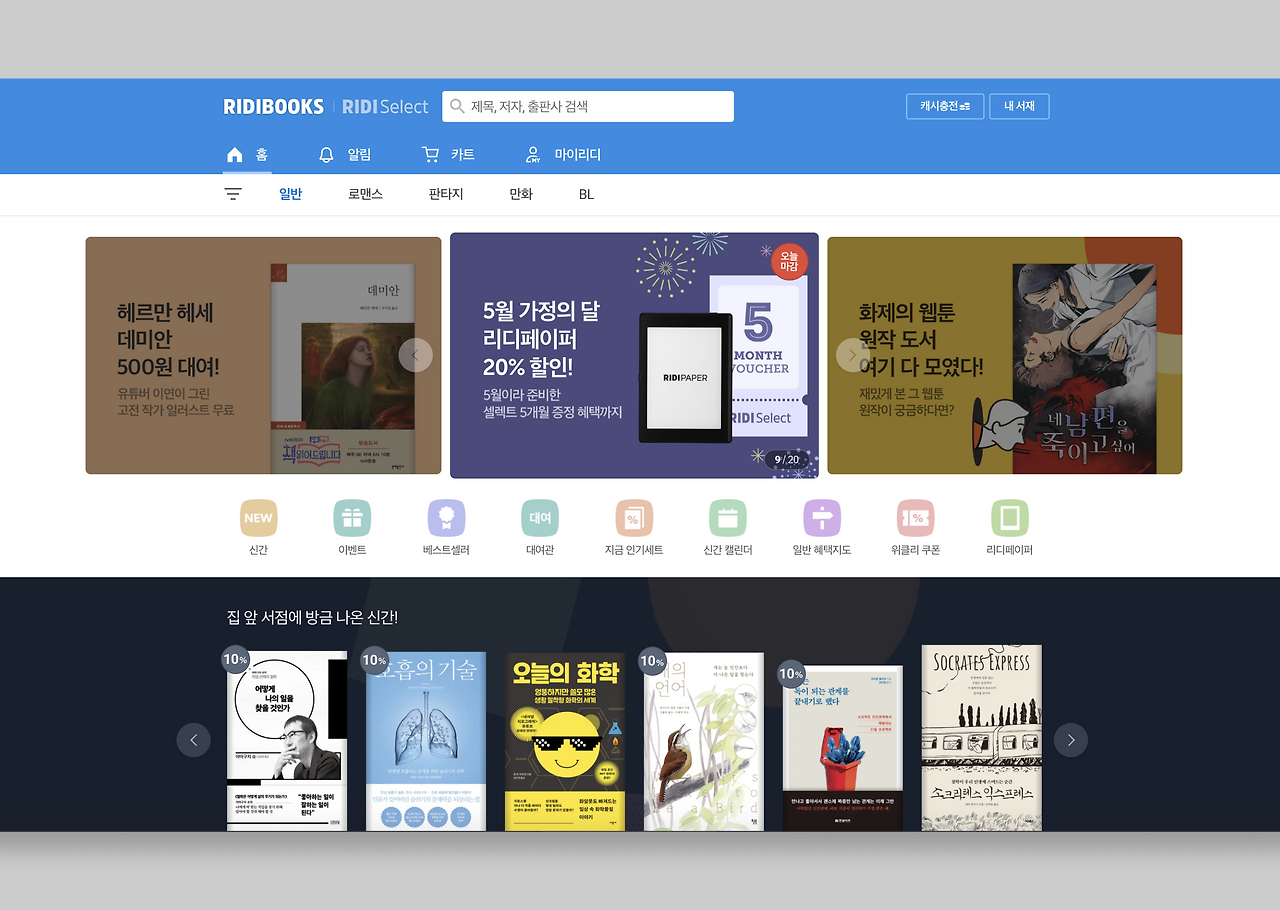Click the 집 앞 서점에 방금 나온 신간! heading
Viewport: 1280px width, 910px height.
tap(312, 617)
